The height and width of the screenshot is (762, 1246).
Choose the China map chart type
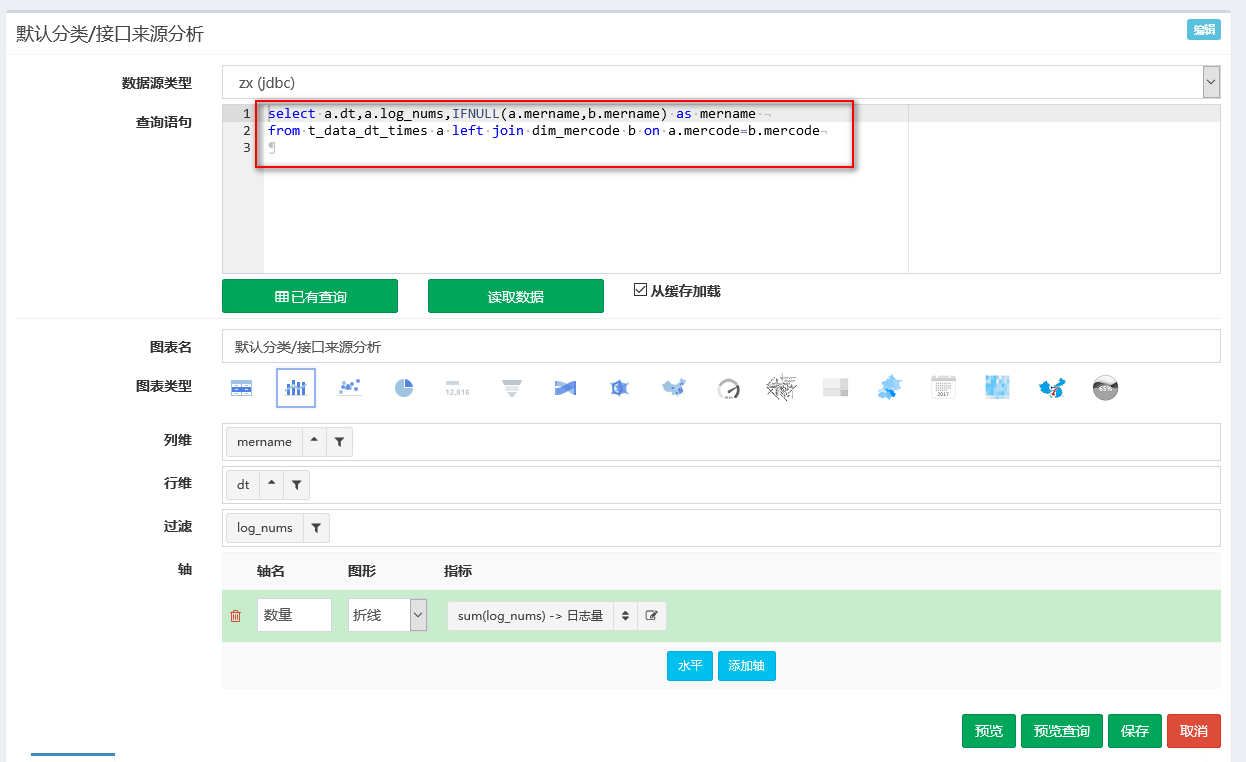coord(676,388)
